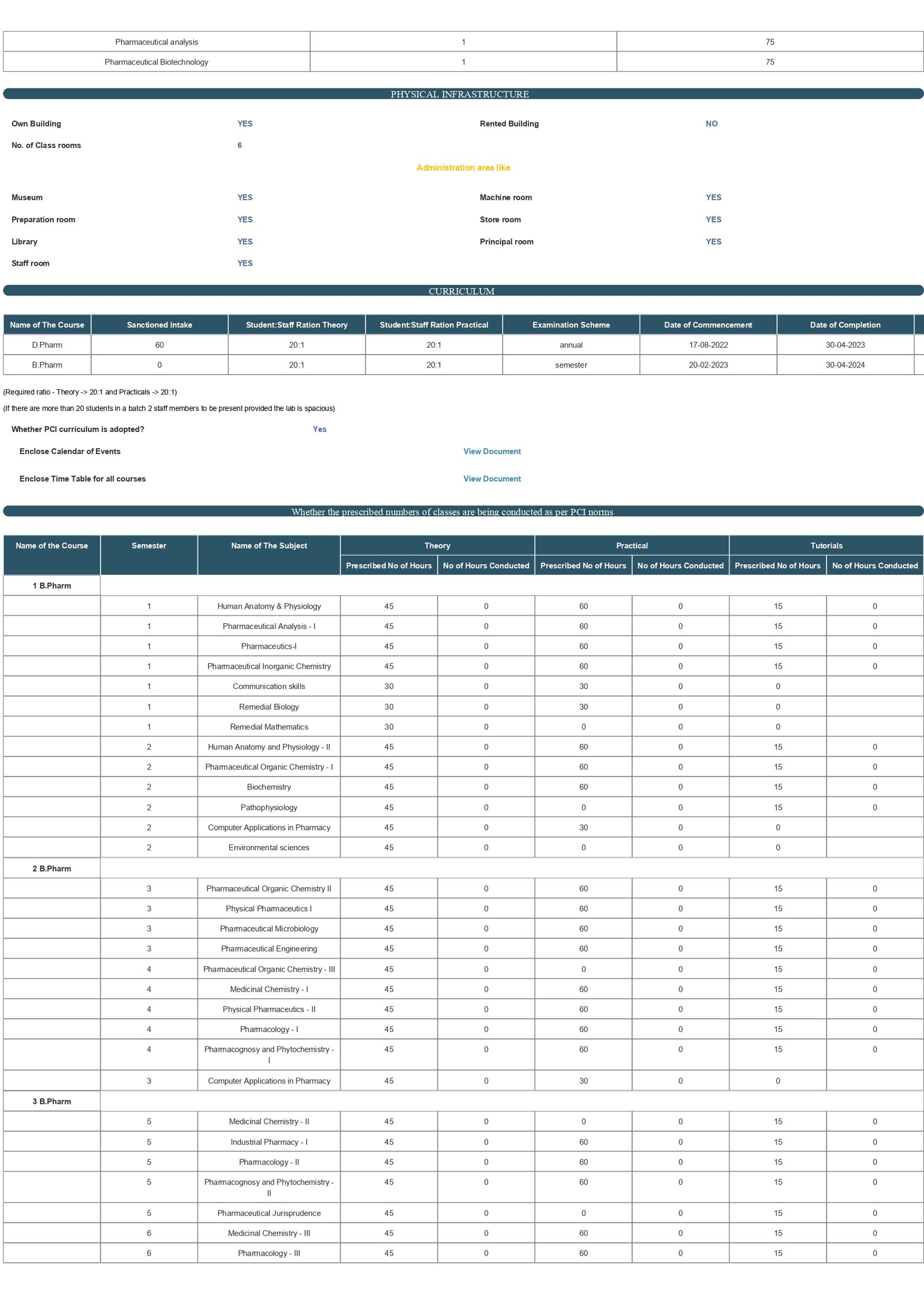This screenshot has height=1307, width=924.
Task: Click the Date of Completion column header
Action: coord(845,325)
